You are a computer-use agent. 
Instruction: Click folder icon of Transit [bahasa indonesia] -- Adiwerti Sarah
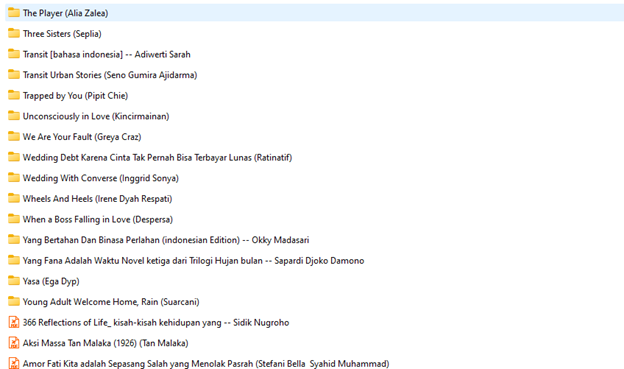click(14, 54)
